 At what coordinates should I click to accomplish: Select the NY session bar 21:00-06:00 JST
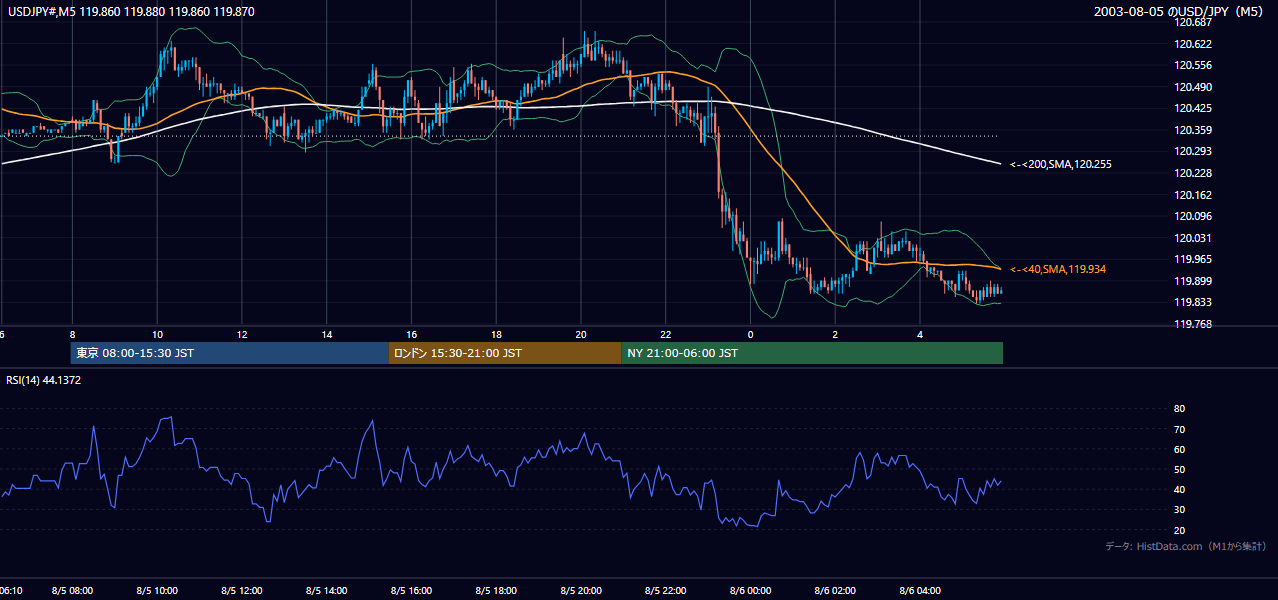(x=812, y=353)
